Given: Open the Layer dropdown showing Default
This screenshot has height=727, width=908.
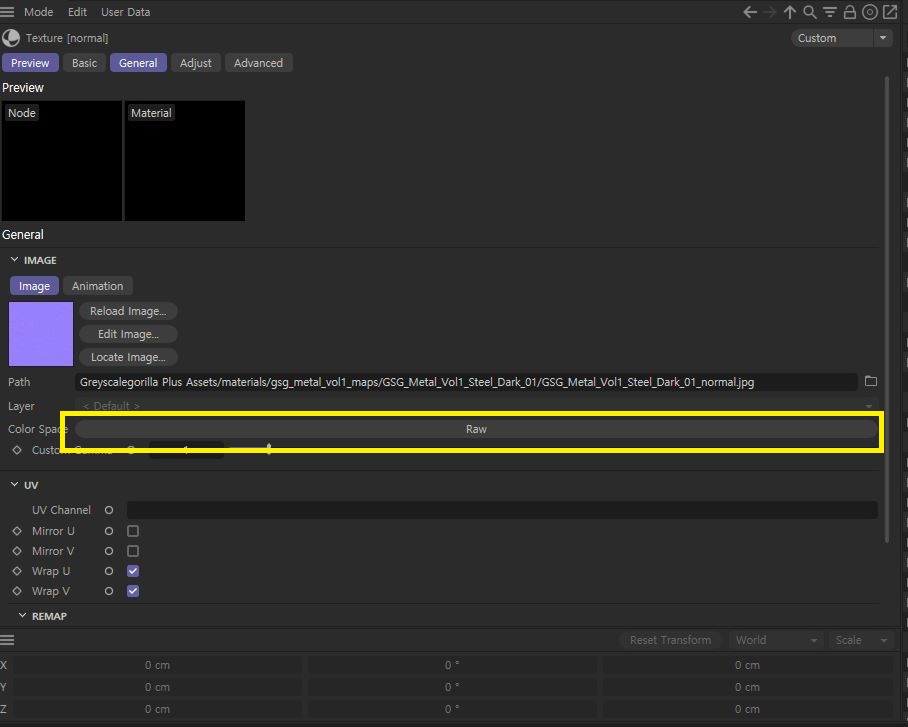Looking at the screenshot, I should 476,406.
